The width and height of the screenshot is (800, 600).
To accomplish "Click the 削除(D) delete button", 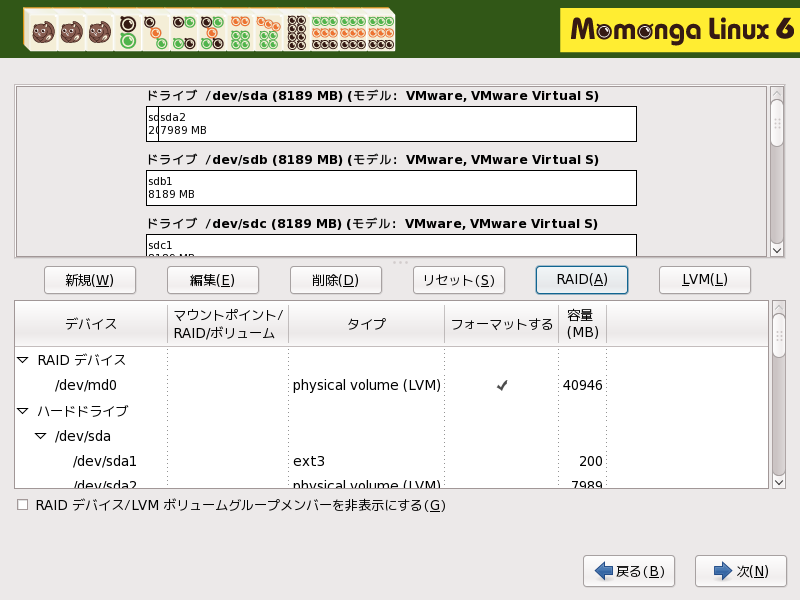I will tap(336, 280).
